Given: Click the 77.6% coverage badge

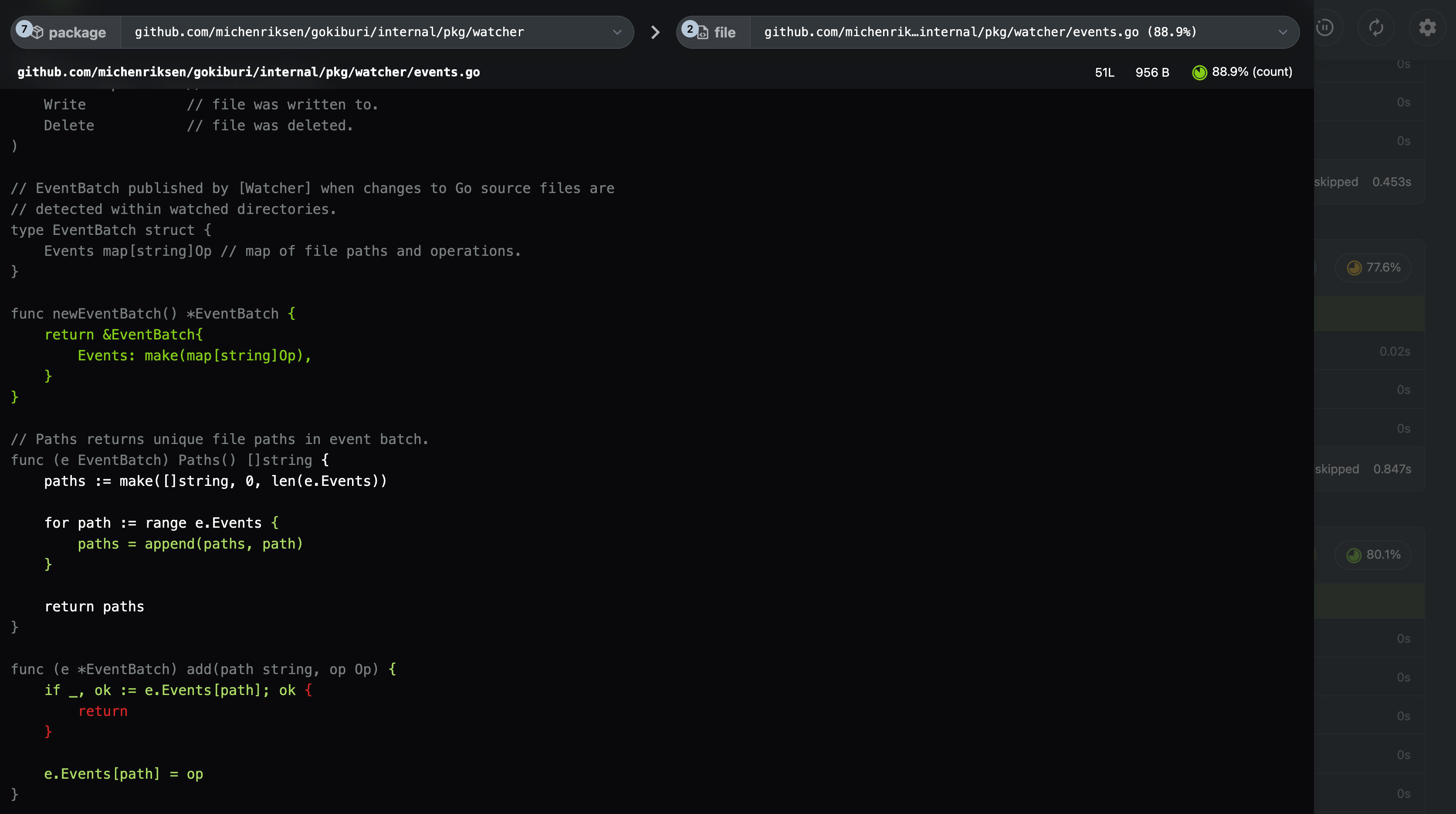Looking at the screenshot, I should coord(1373,268).
